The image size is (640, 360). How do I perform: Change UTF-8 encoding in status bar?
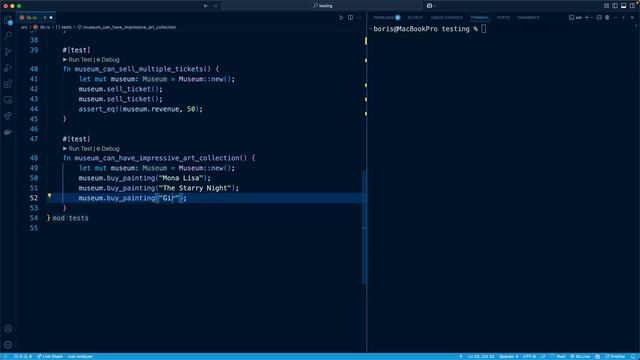tap(529, 357)
